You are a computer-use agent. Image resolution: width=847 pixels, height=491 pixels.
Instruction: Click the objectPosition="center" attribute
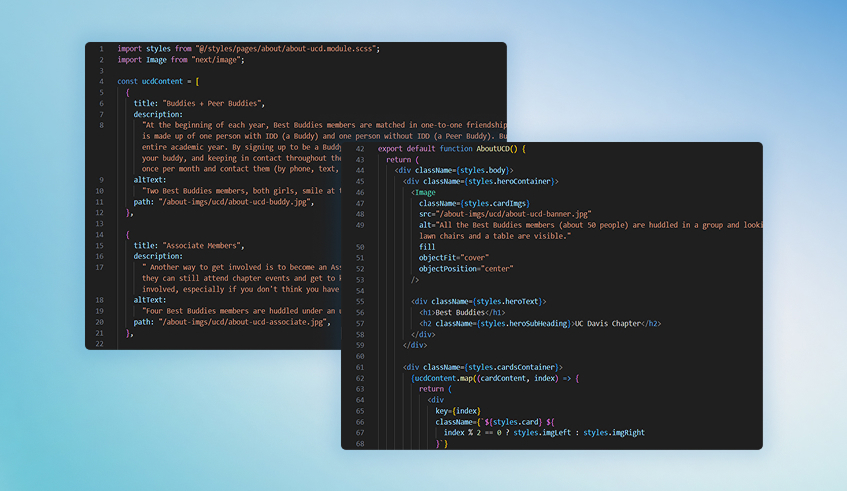(466, 268)
